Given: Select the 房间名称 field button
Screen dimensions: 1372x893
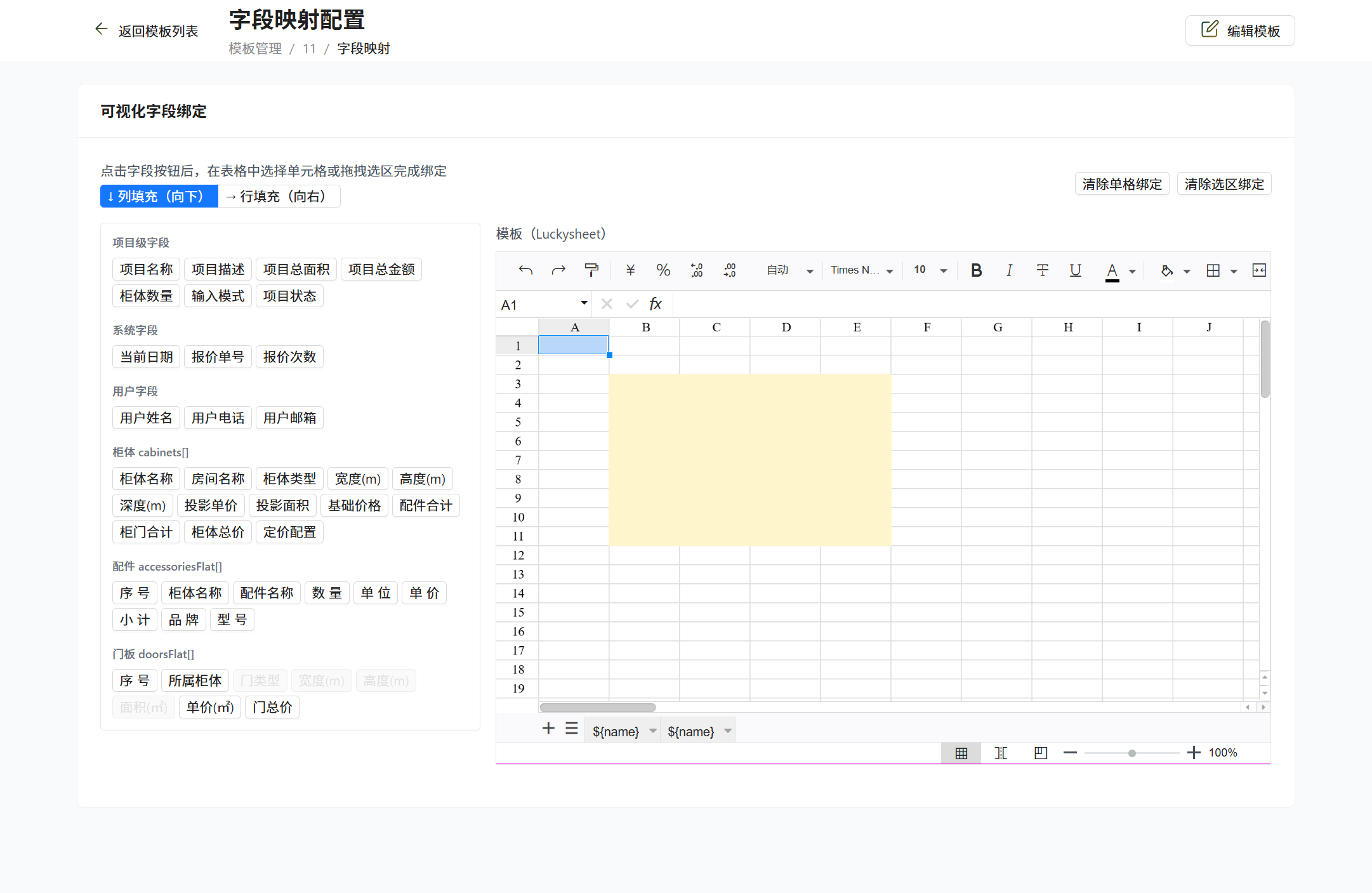Looking at the screenshot, I should pos(218,479).
